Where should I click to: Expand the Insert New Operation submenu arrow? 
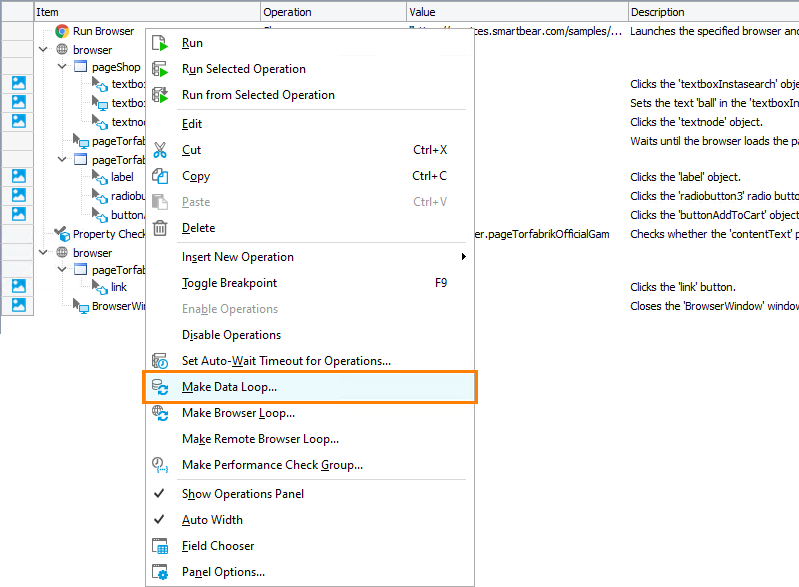pos(464,257)
